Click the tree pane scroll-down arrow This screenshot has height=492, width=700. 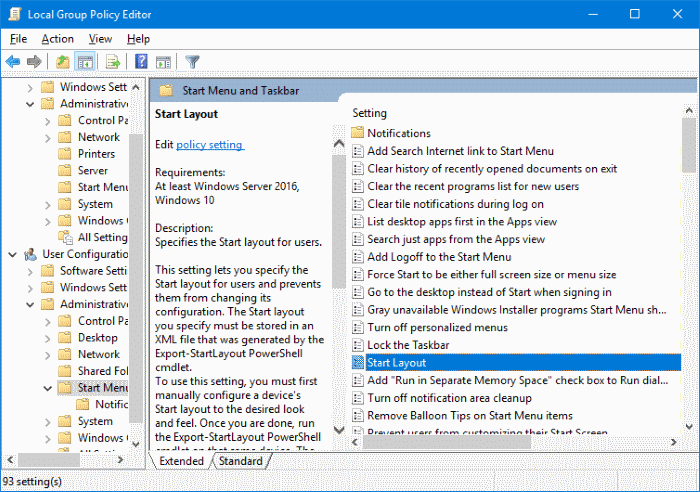[136, 444]
